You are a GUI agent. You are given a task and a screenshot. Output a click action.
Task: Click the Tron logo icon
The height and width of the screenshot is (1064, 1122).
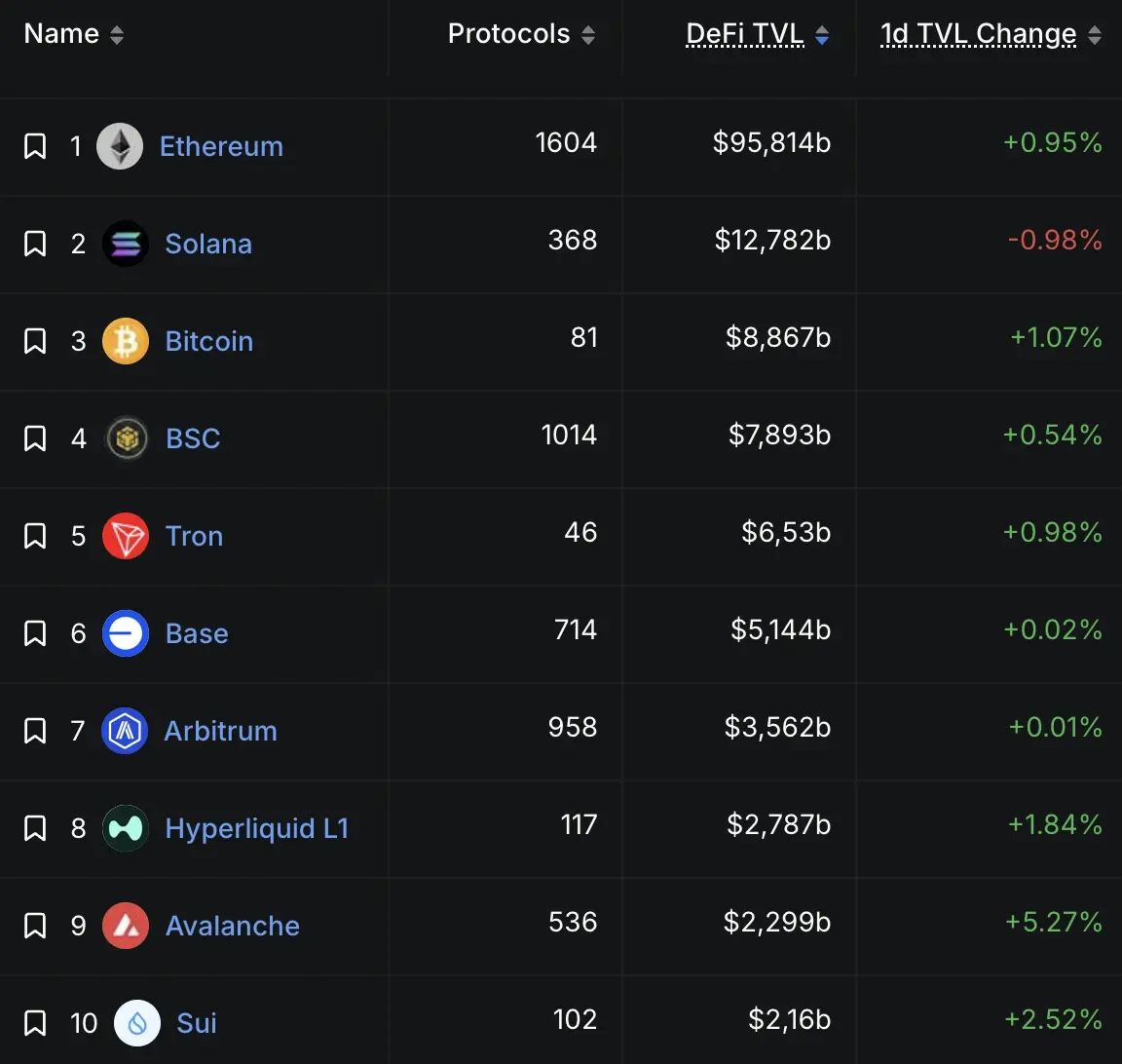coord(126,536)
